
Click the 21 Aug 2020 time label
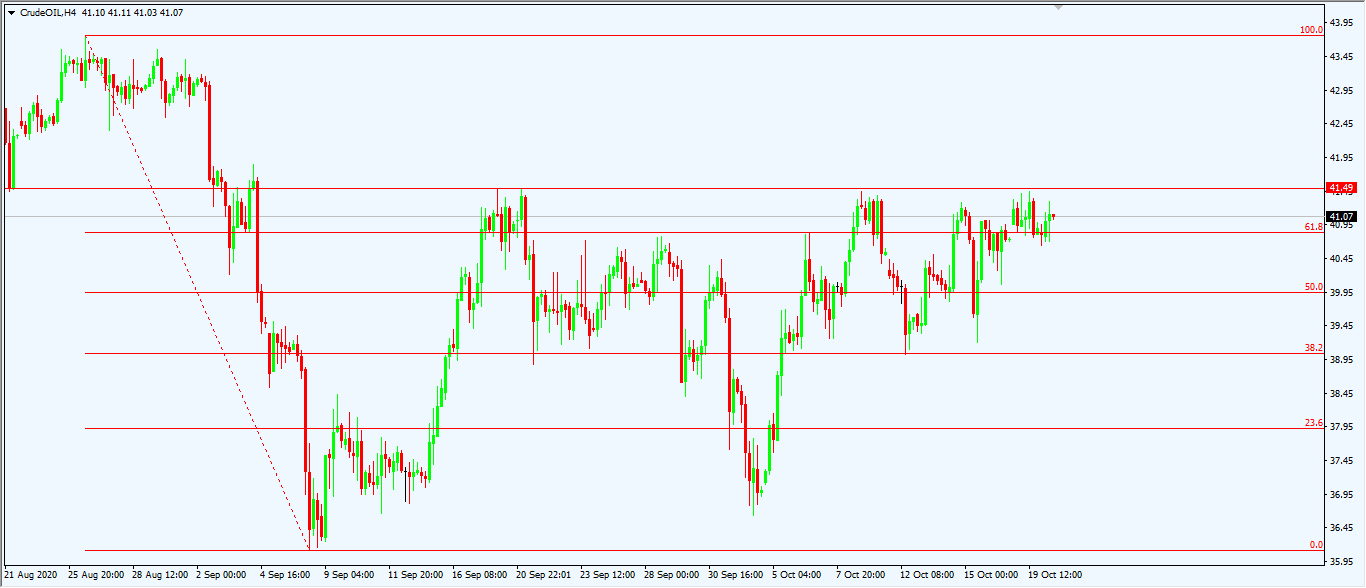(x=31, y=576)
